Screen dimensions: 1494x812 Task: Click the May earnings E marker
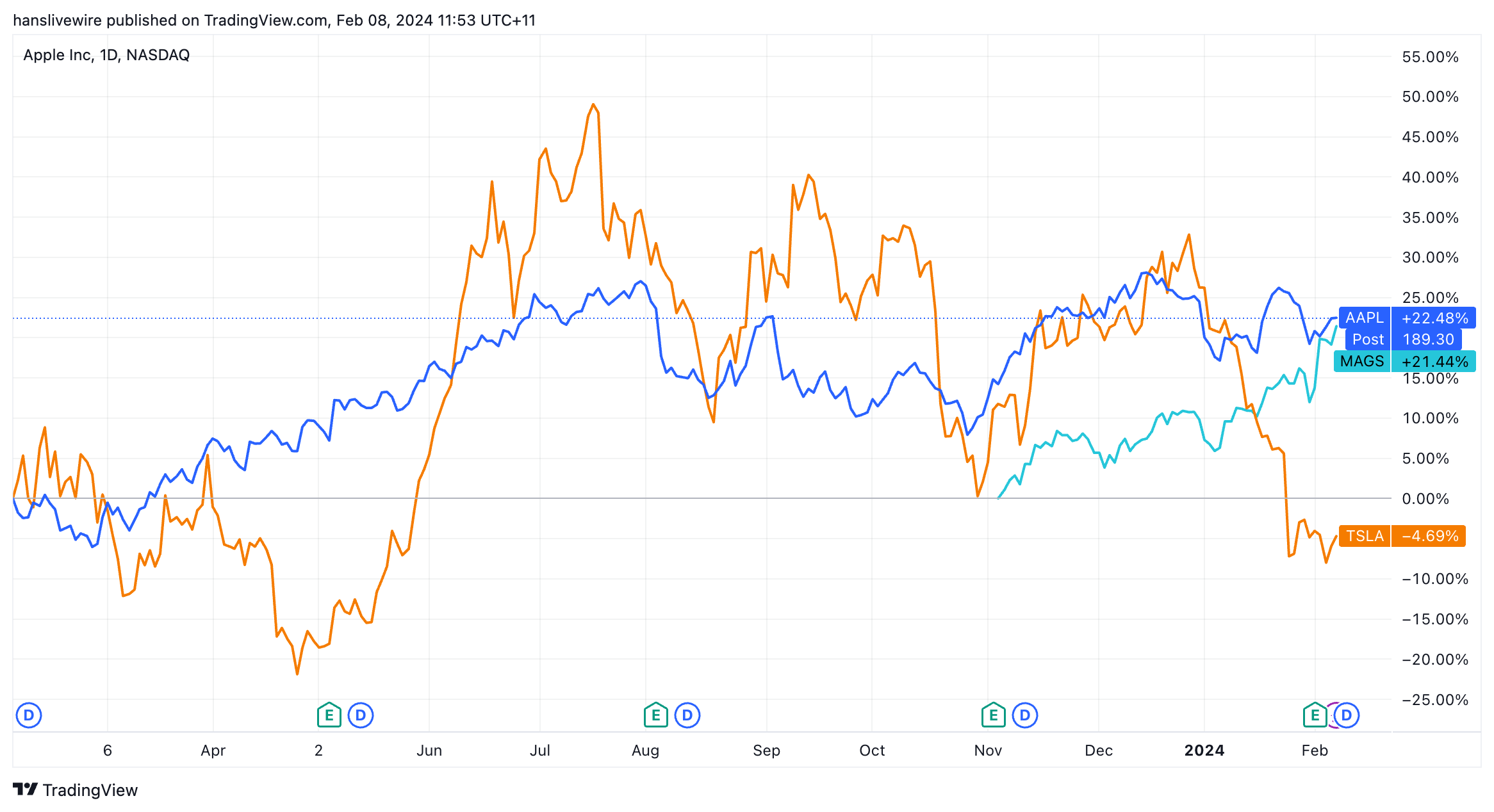coord(329,715)
